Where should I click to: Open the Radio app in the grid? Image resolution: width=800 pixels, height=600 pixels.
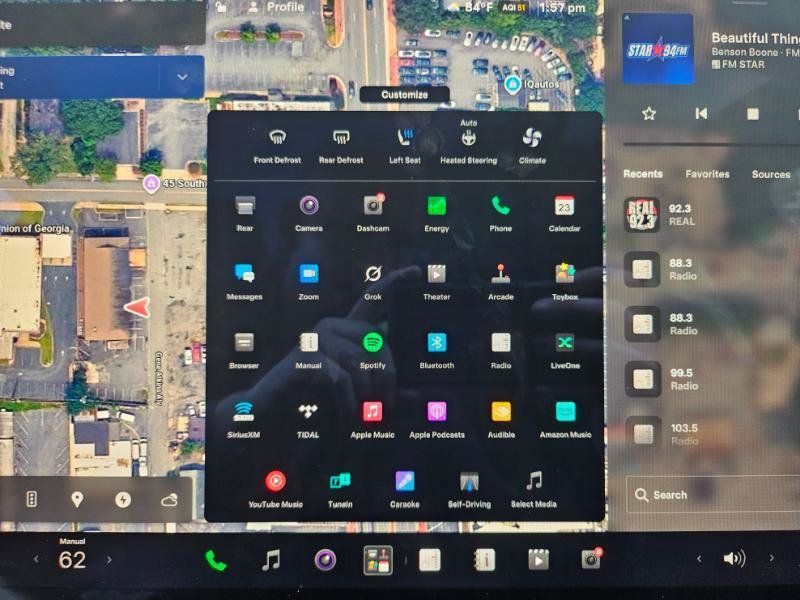coord(501,343)
